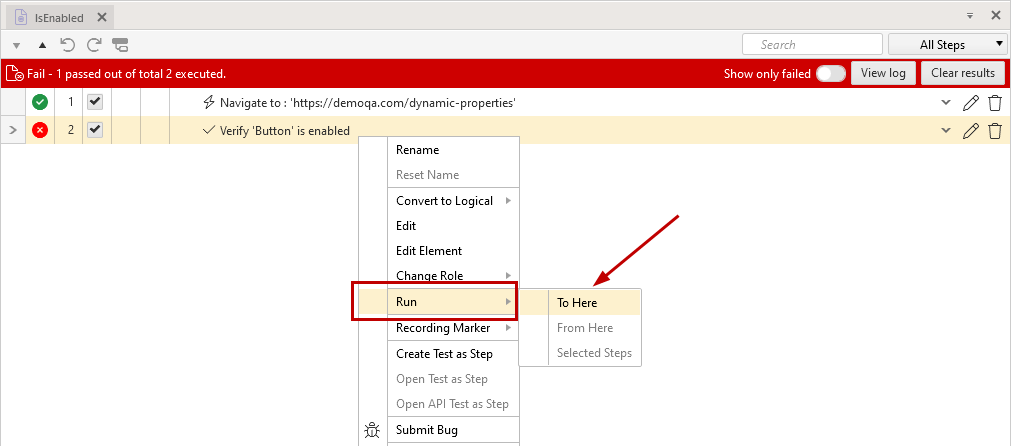Image resolution: width=1011 pixels, height=446 pixels.
Task: Edit the Navigate step with pencil icon
Action: click(x=970, y=102)
